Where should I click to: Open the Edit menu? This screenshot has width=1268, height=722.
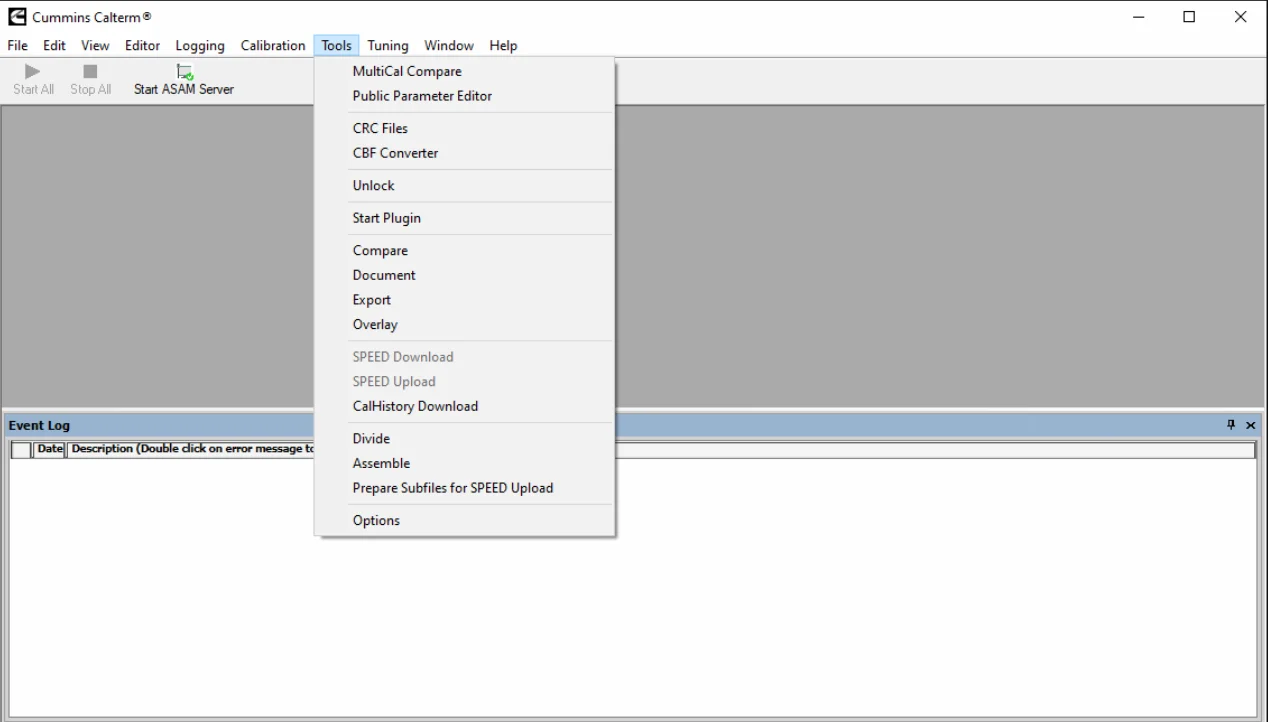(x=54, y=45)
